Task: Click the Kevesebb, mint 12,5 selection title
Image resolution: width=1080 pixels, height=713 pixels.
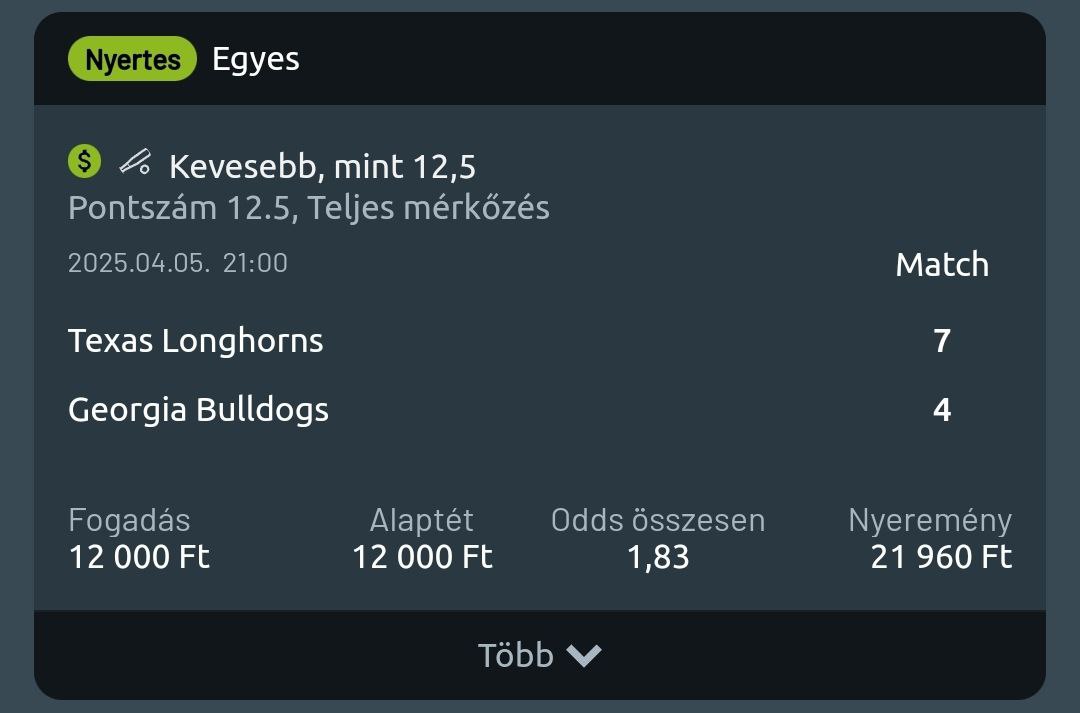Action: (322, 166)
